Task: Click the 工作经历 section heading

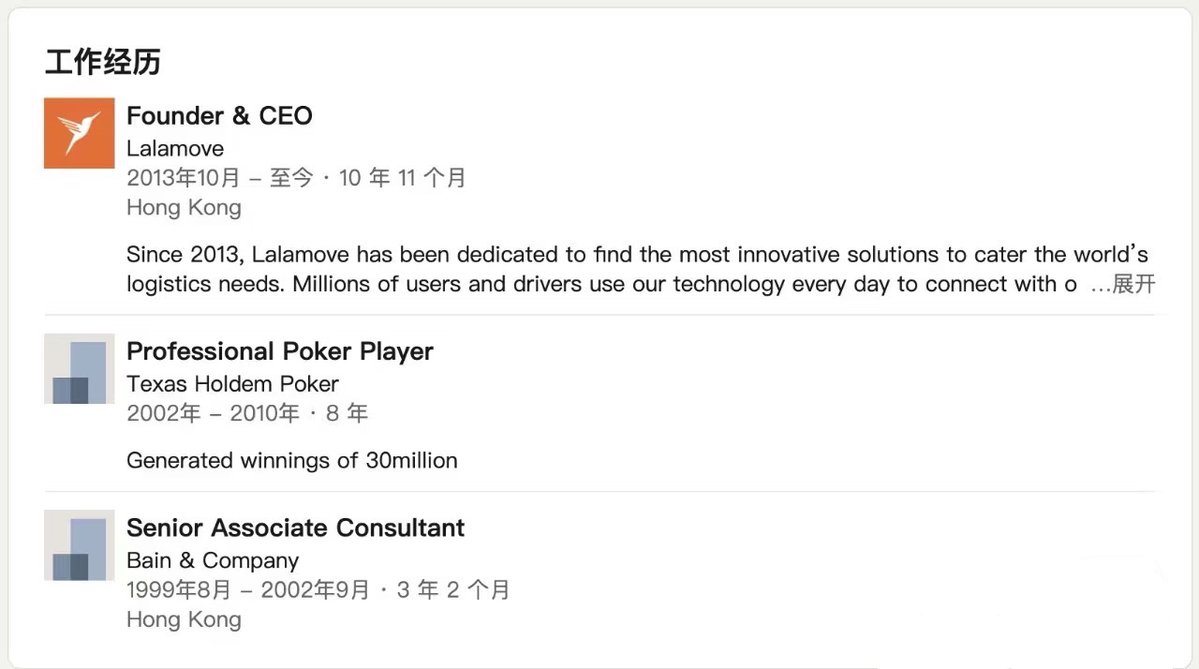Action: click(x=102, y=62)
